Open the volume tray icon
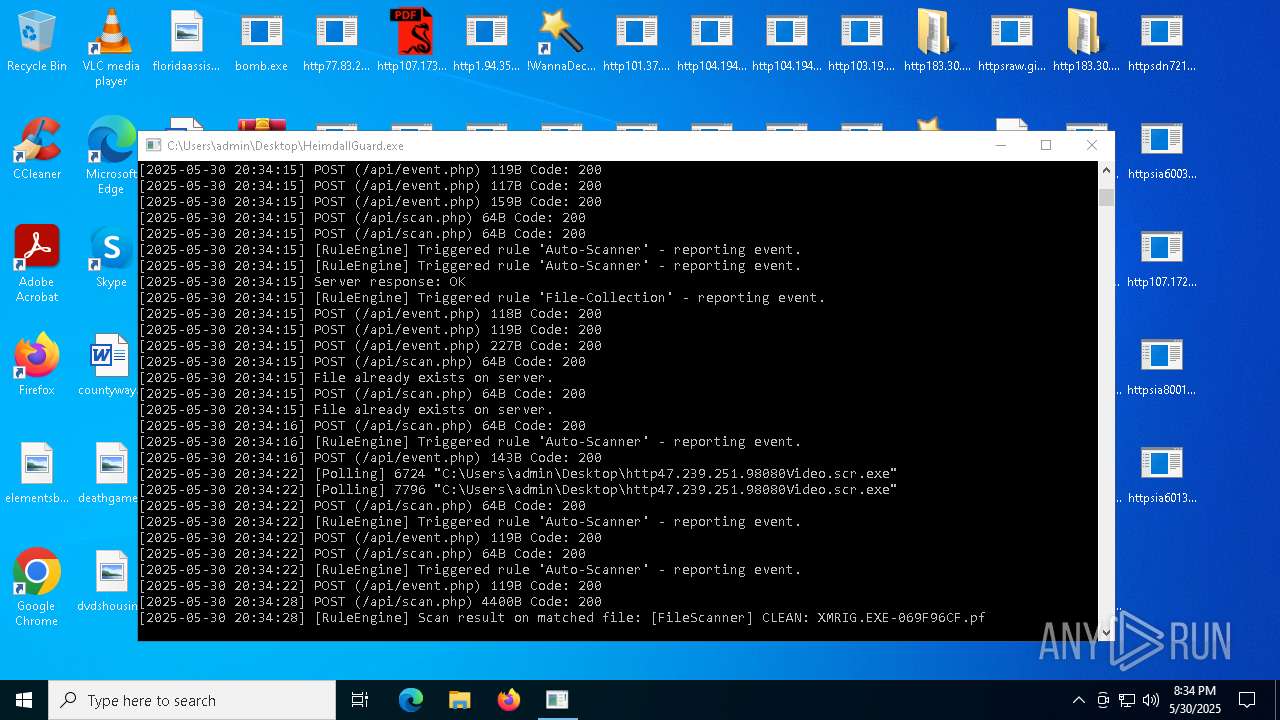 pos(1151,700)
